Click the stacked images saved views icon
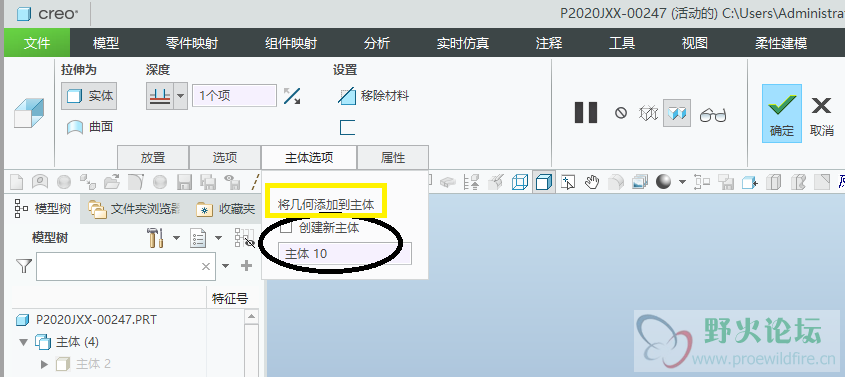 click(640, 182)
